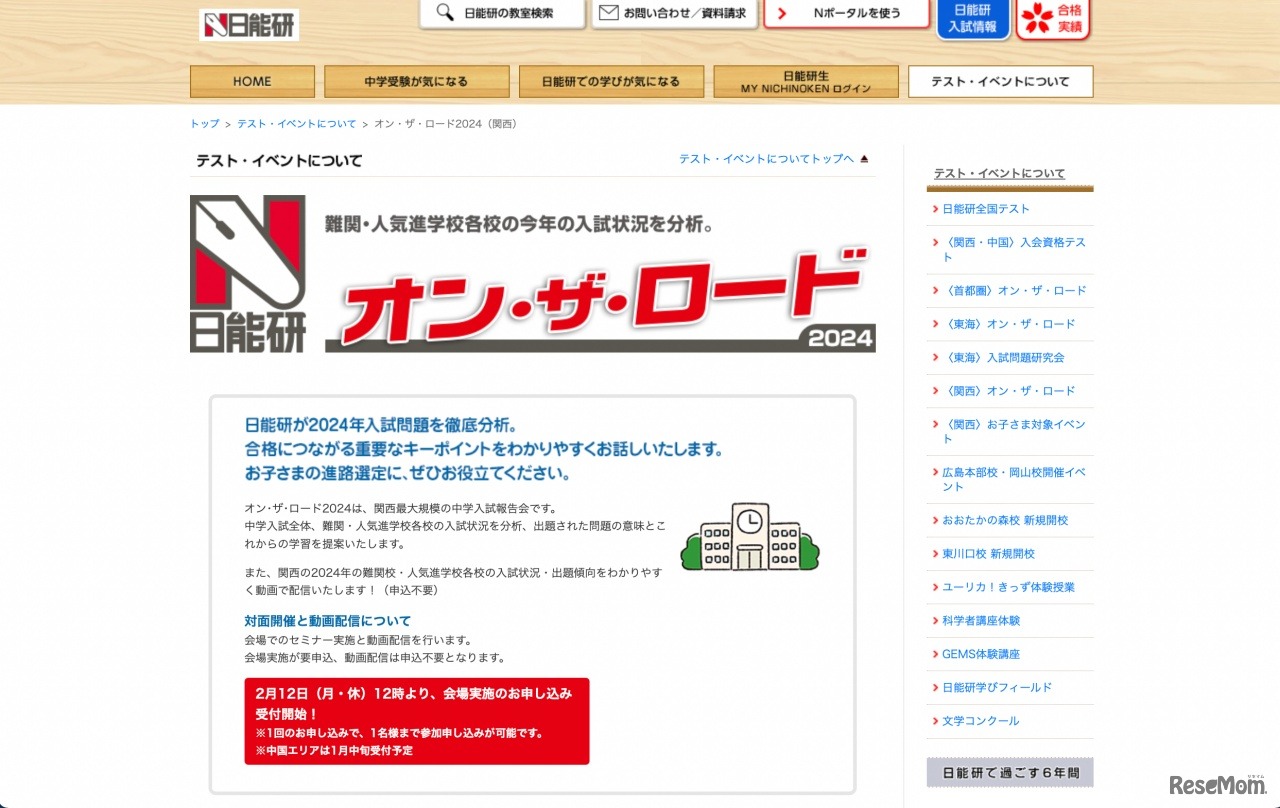The height and width of the screenshot is (808, 1280).
Task: Select テスト・イベントについて menu tab
Action: [1000, 82]
